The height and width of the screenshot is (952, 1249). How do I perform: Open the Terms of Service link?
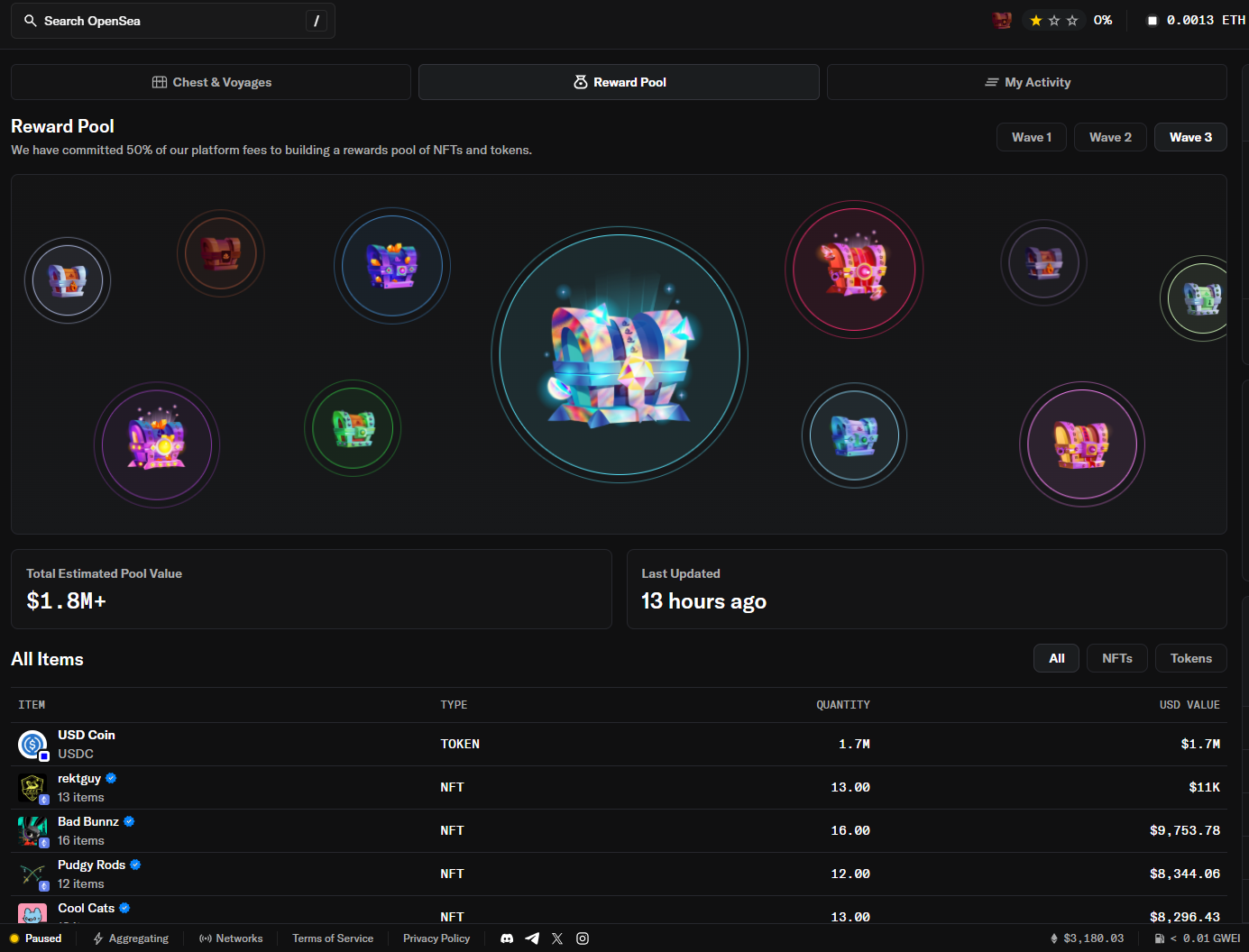click(x=333, y=938)
